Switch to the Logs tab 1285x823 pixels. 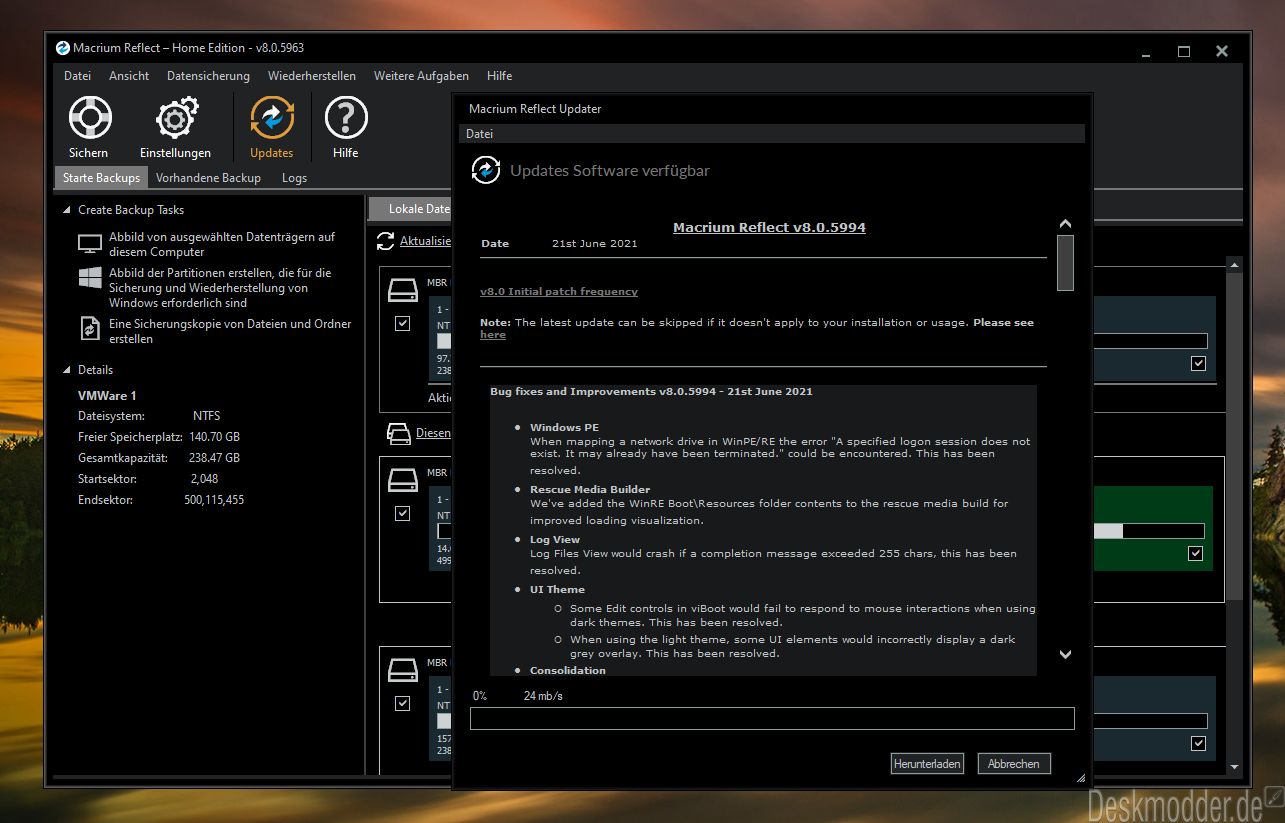[x=294, y=178]
